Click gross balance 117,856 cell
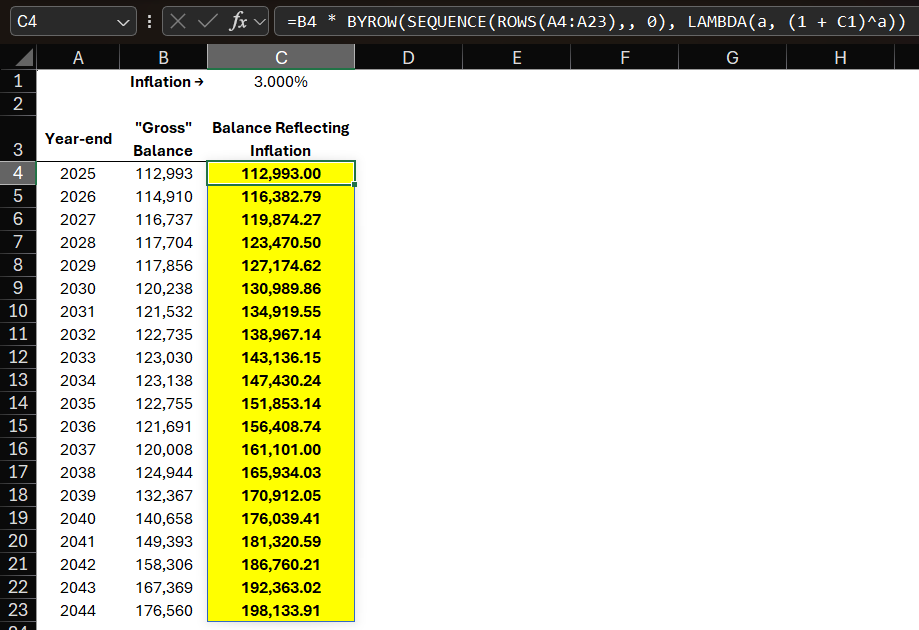Screen dimensions: 919x630 (x=164, y=265)
